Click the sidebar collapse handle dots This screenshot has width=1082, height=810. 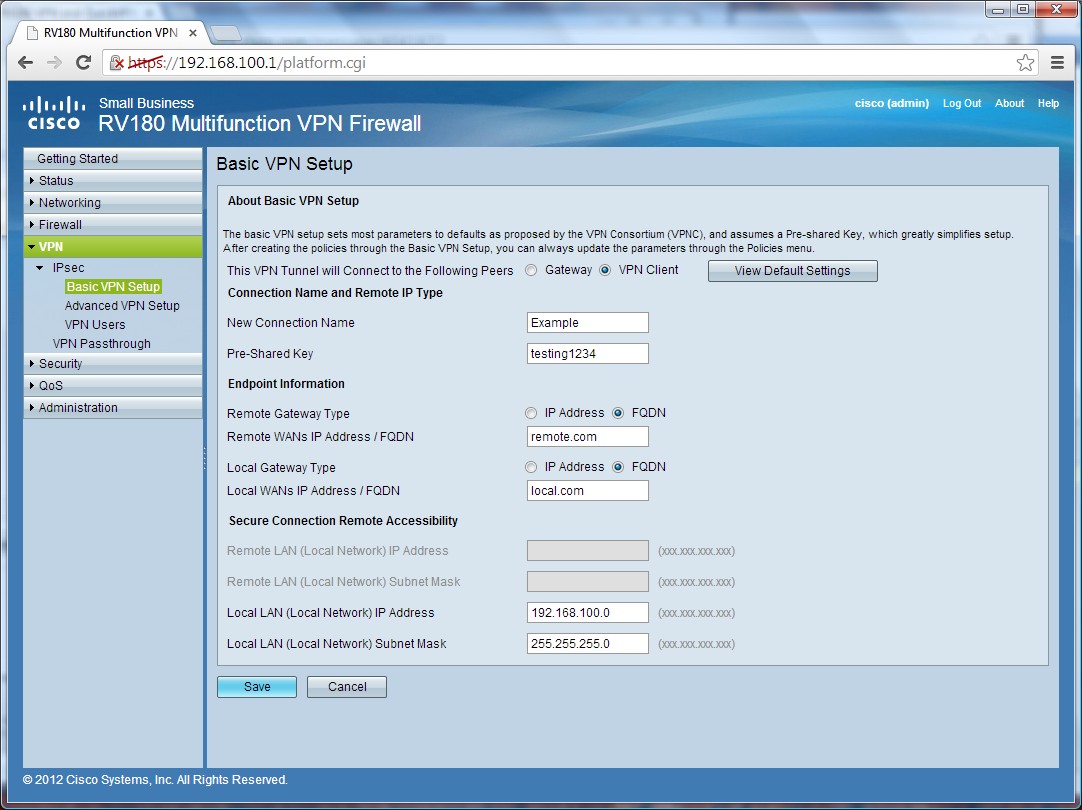point(204,459)
